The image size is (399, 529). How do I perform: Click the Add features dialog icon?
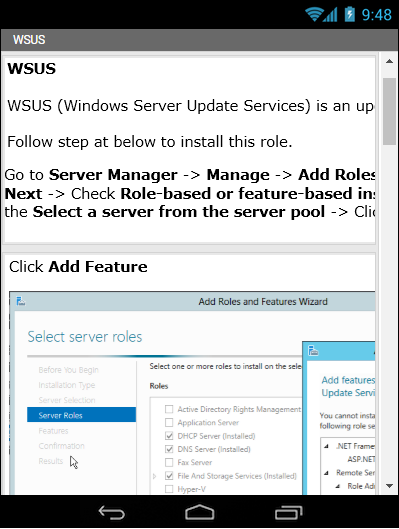pyautogui.click(x=313, y=351)
